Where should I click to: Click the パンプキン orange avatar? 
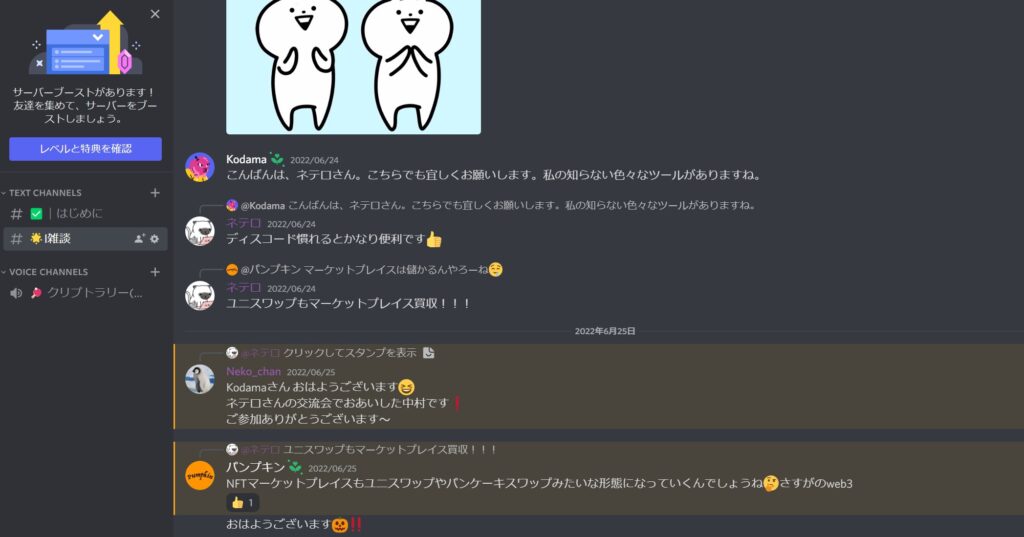coord(200,475)
